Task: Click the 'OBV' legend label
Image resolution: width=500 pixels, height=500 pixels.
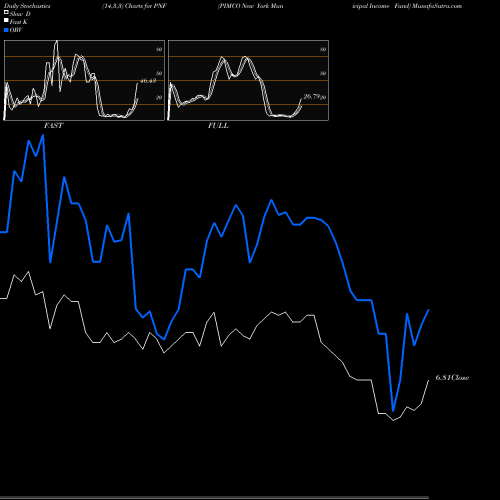Action: click(x=16, y=30)
